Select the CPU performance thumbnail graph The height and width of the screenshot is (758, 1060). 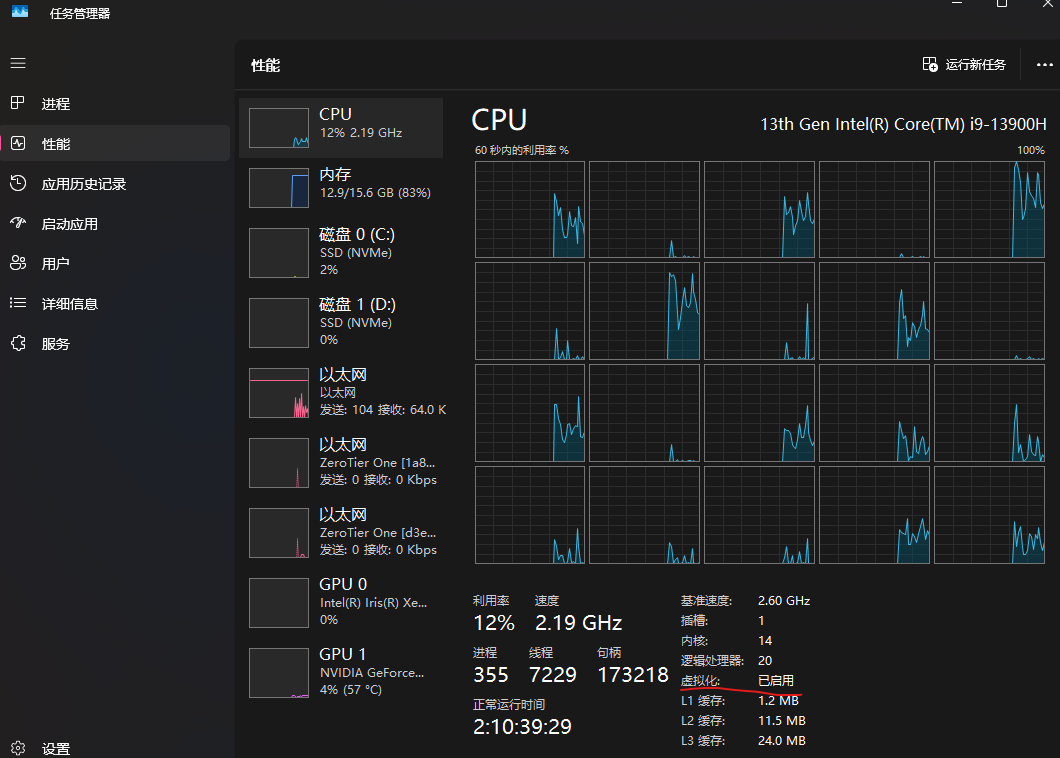279,128
